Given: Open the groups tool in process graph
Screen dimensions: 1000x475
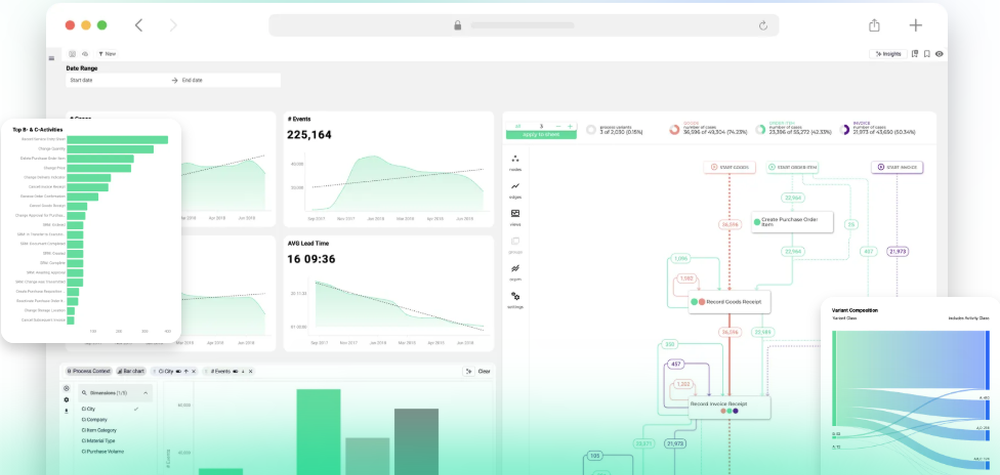Looking at the screenshot, I should coord(515,245).
